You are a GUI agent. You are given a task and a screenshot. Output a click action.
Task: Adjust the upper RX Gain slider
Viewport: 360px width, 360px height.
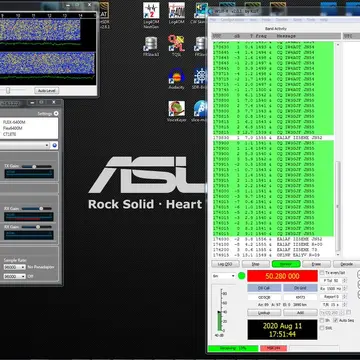tap(37, 209)
